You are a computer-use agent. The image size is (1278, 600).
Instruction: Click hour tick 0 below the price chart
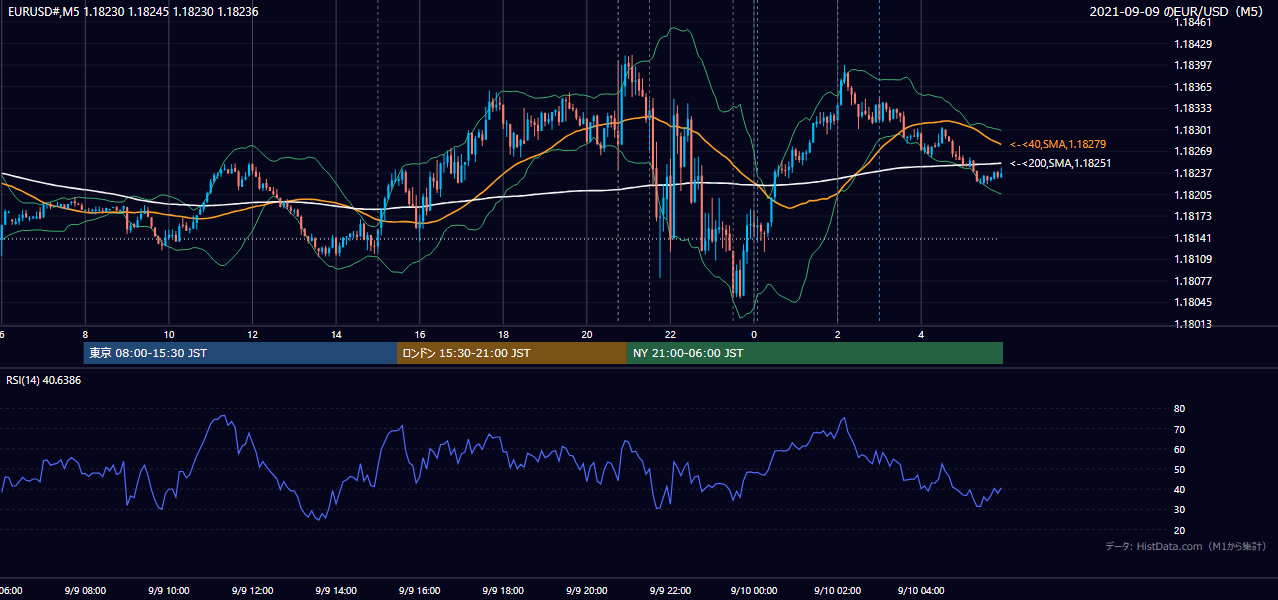click(x=754, y=335)
